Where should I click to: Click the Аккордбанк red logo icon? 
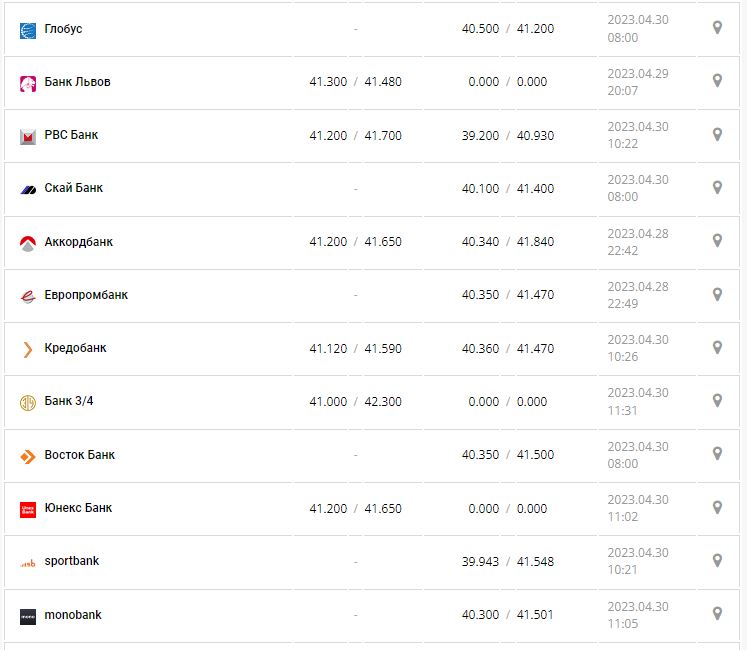tap(28, 242)
